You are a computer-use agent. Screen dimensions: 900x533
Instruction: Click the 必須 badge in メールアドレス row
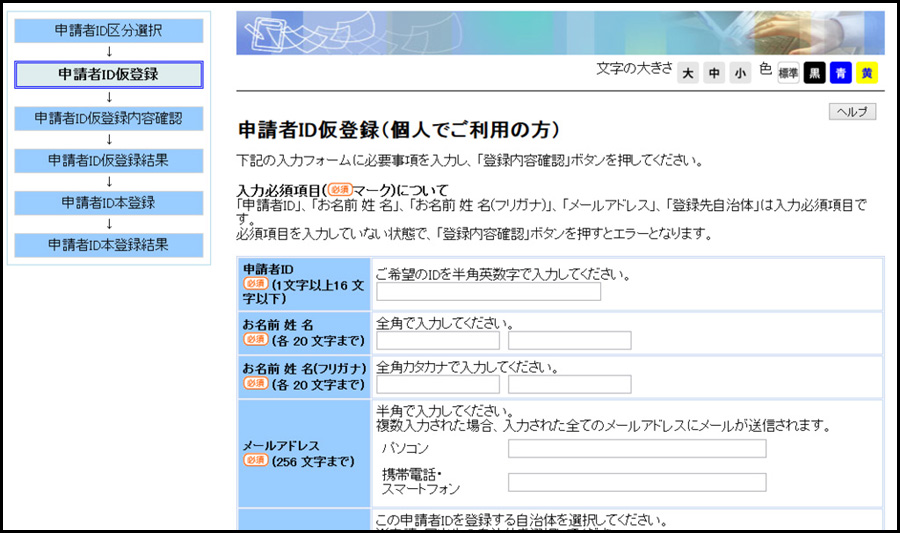point(255,460)
